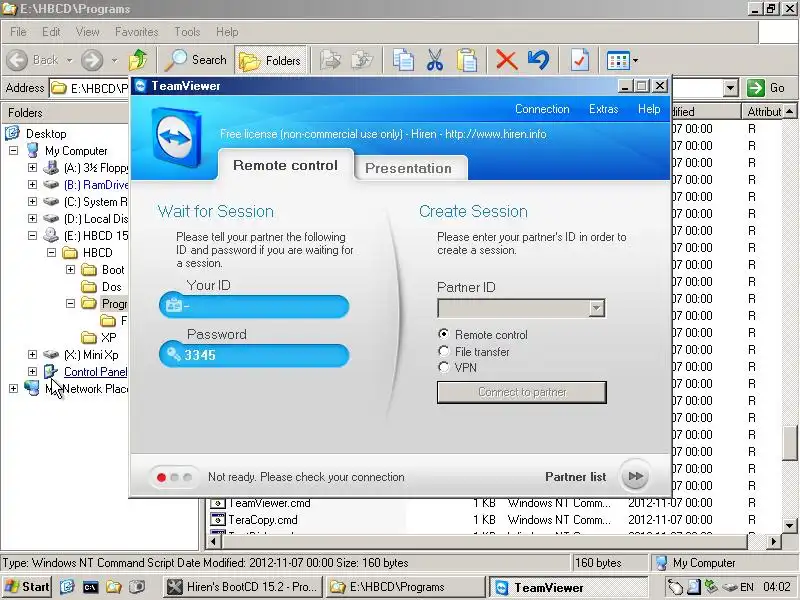Open Search in Explorer toolbar

tap(195, 60)
